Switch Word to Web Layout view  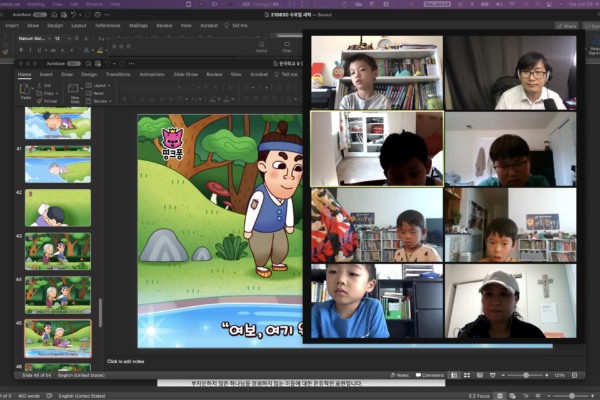(512, 396)
